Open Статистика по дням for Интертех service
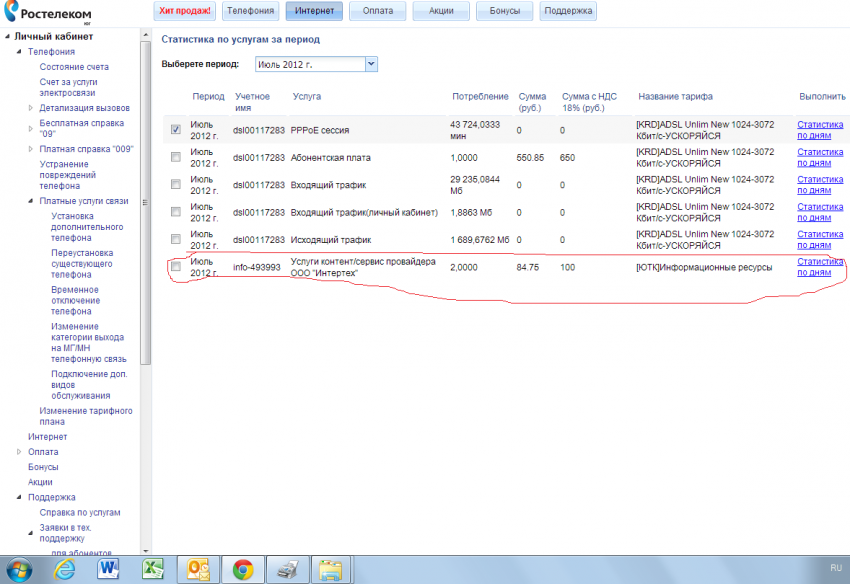The width and height of the screenshot is (850, 584). (820, 267)
